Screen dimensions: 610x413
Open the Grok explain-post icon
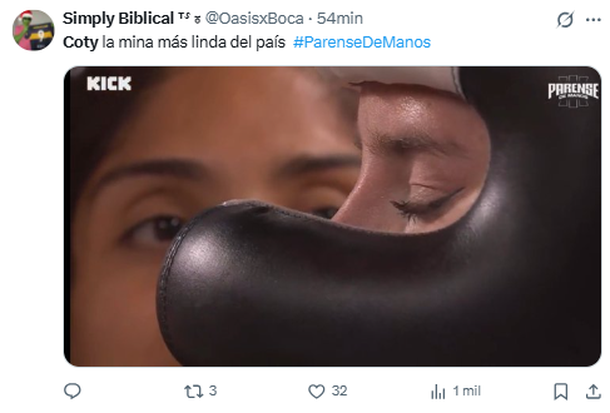[x=565, y=19]
